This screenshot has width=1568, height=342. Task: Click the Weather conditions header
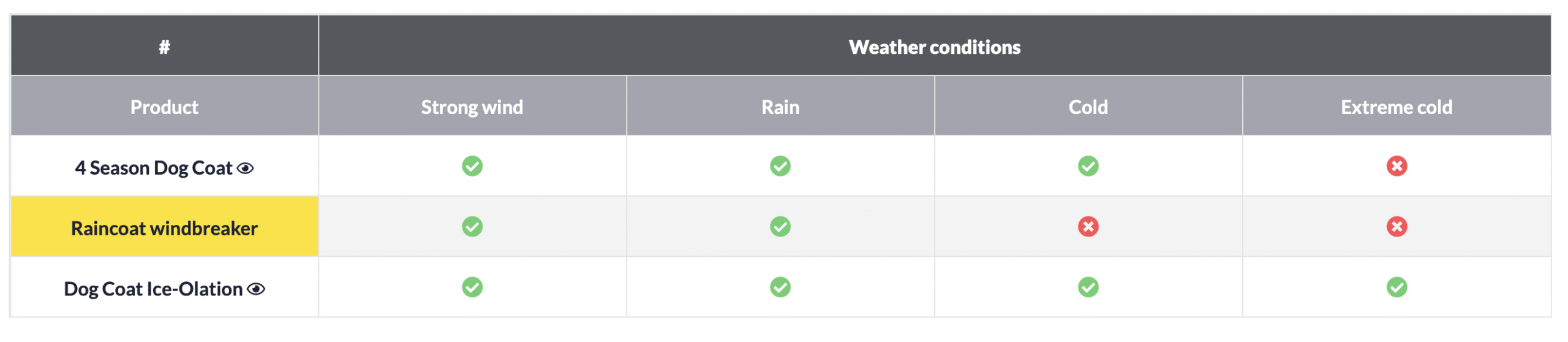935,47
